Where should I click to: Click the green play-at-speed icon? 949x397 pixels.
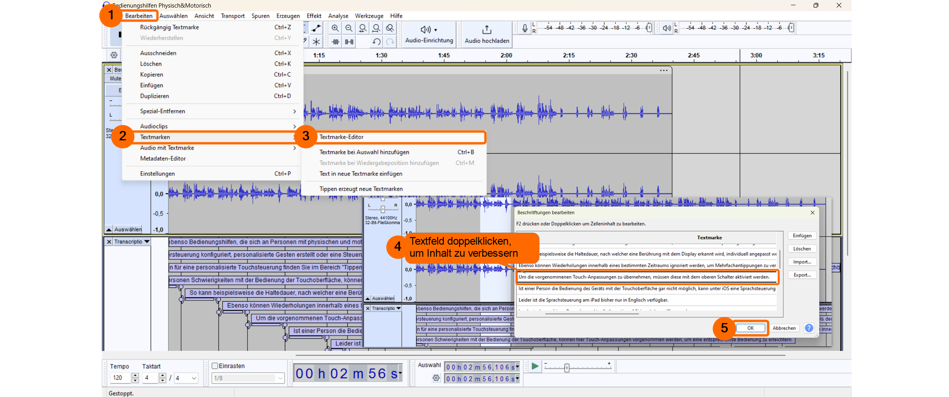point(534,366)
